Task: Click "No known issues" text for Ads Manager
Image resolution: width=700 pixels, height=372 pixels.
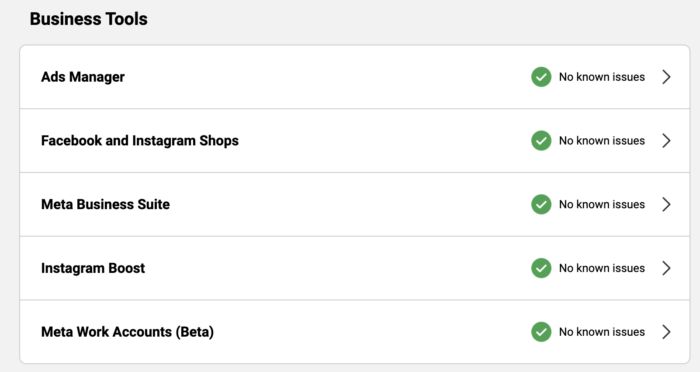Action: coord(602,77)
